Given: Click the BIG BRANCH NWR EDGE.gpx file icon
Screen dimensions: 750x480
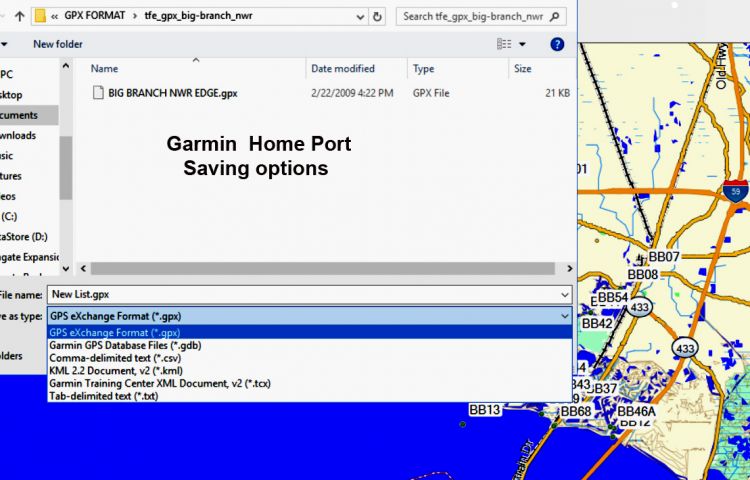Looking at the screenshot, I should 98,92.
